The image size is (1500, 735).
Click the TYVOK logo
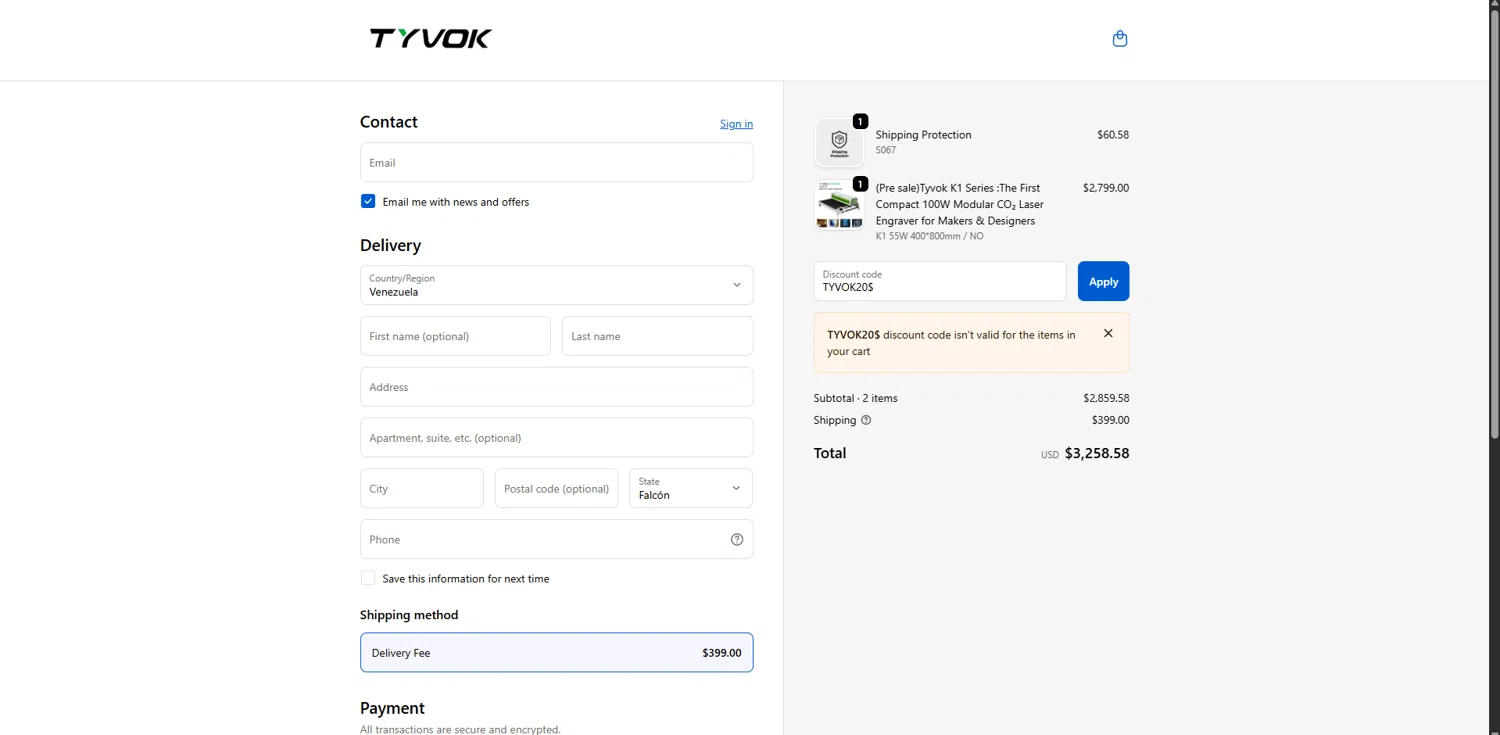[431, 39]
